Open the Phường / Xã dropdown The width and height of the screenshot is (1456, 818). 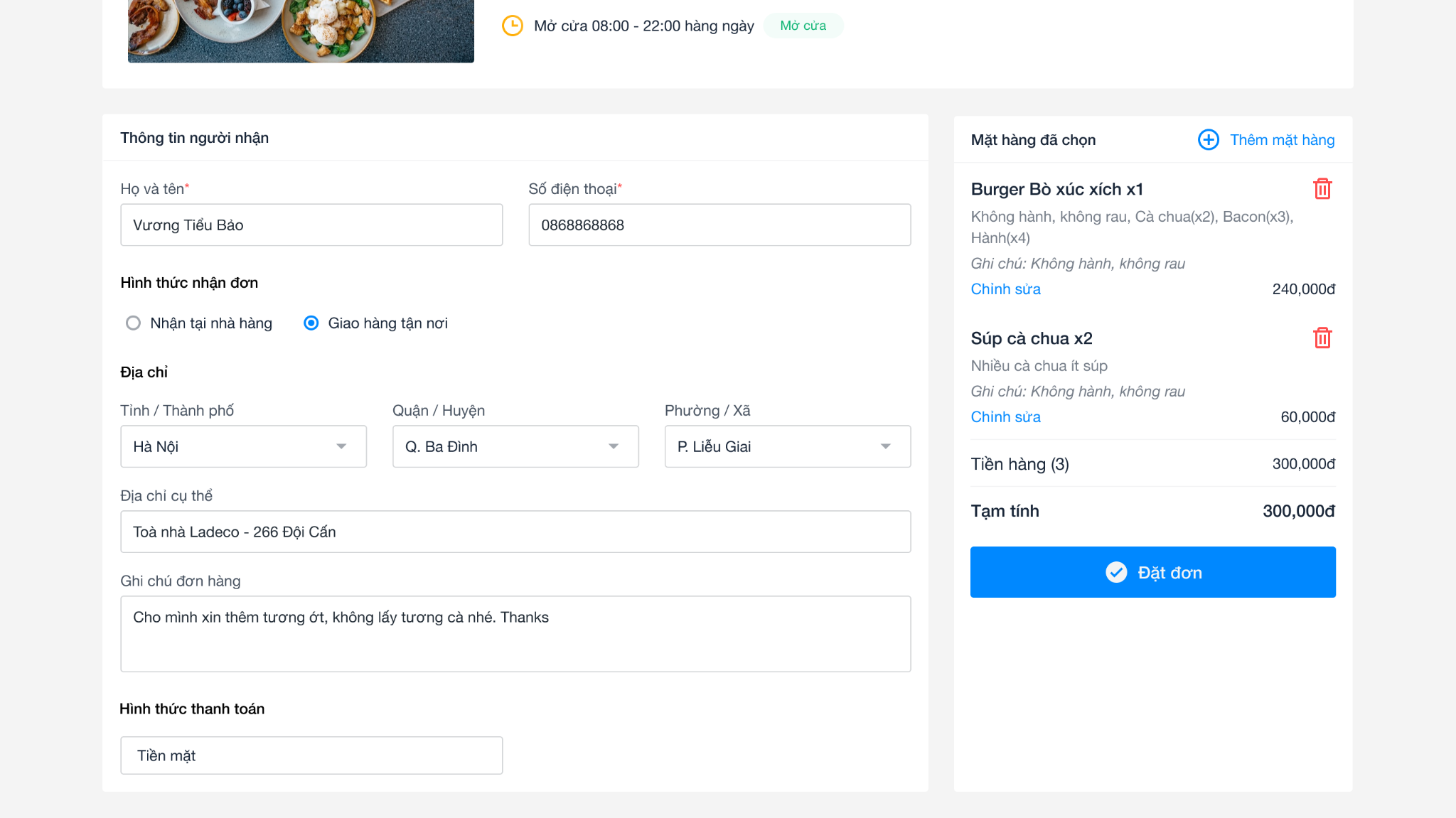[787, 446]
